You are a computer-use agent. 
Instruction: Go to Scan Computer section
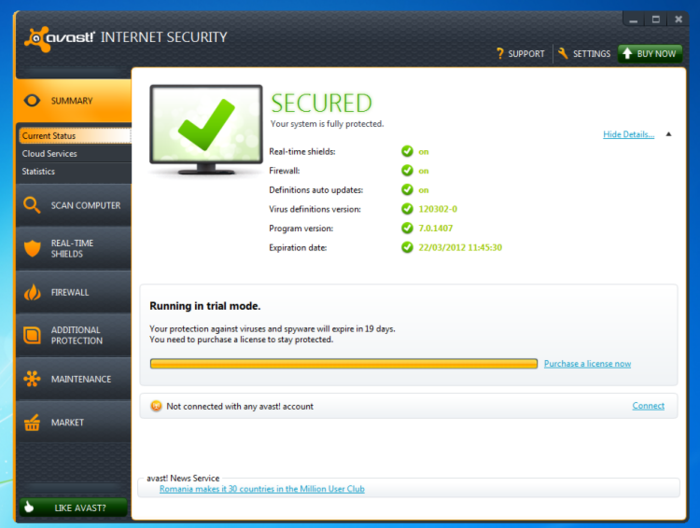pos(73,205)
